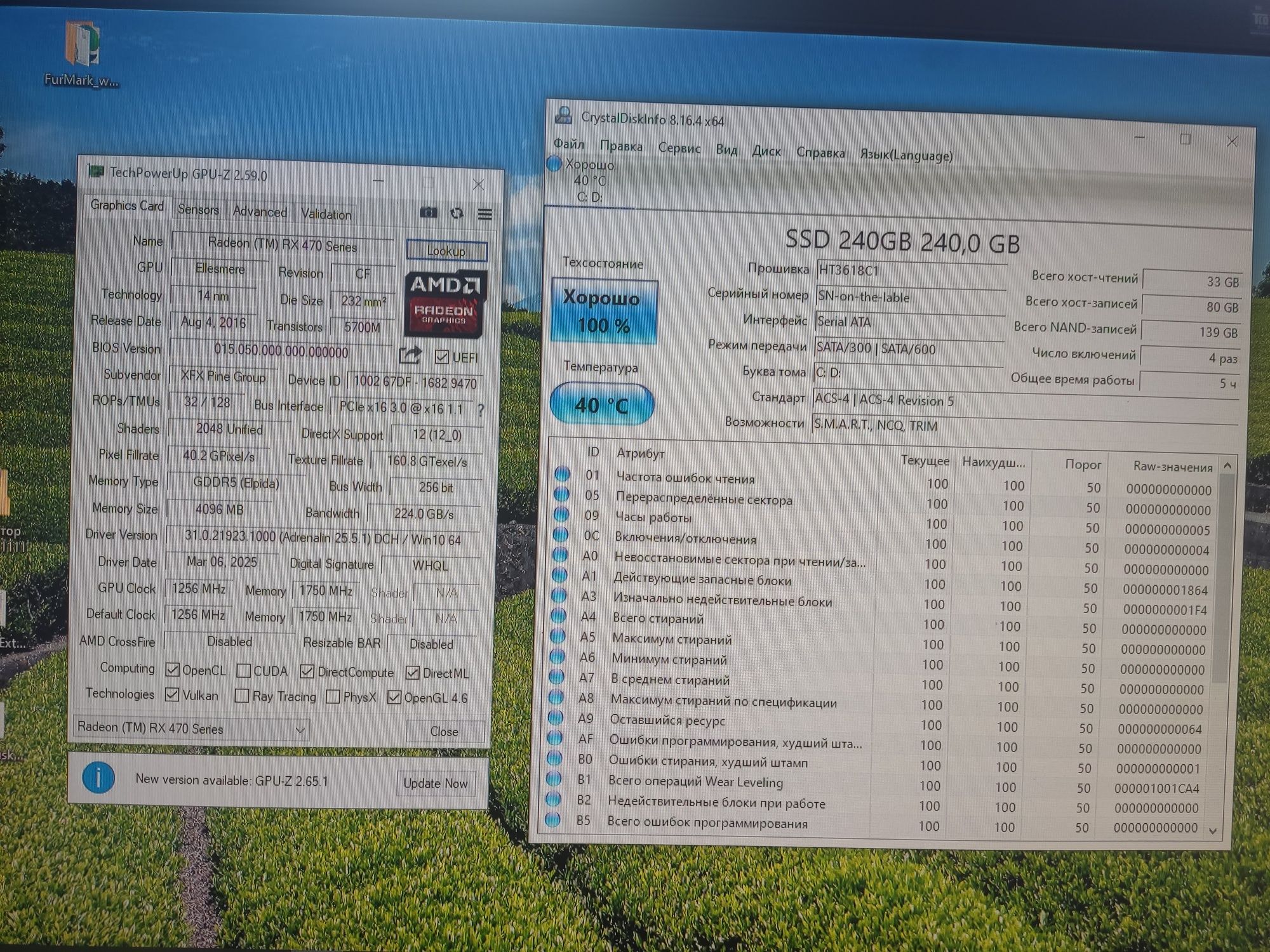The height and width of the screenshot is (952, 1270).
Task: Click the Хорошо 100 % health status button
Action: coord(603,311)
